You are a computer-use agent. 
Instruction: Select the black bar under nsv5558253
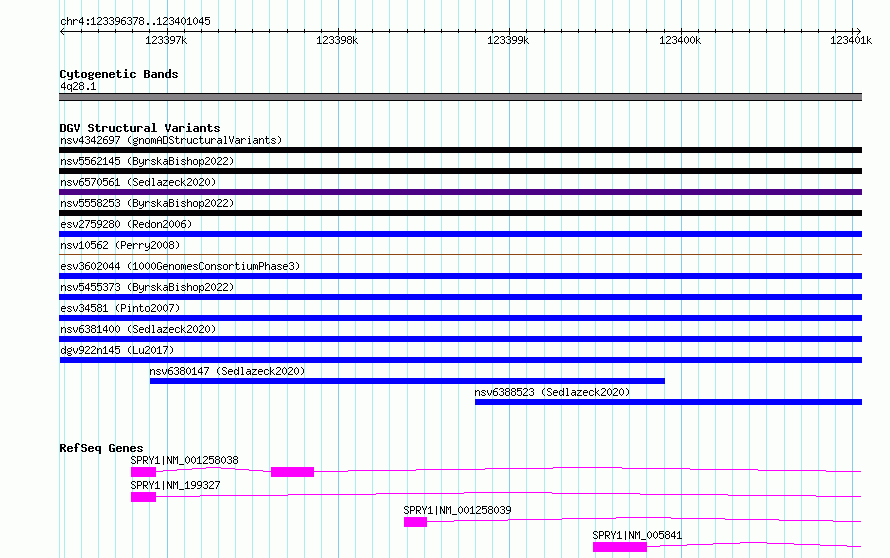(460, 213)
